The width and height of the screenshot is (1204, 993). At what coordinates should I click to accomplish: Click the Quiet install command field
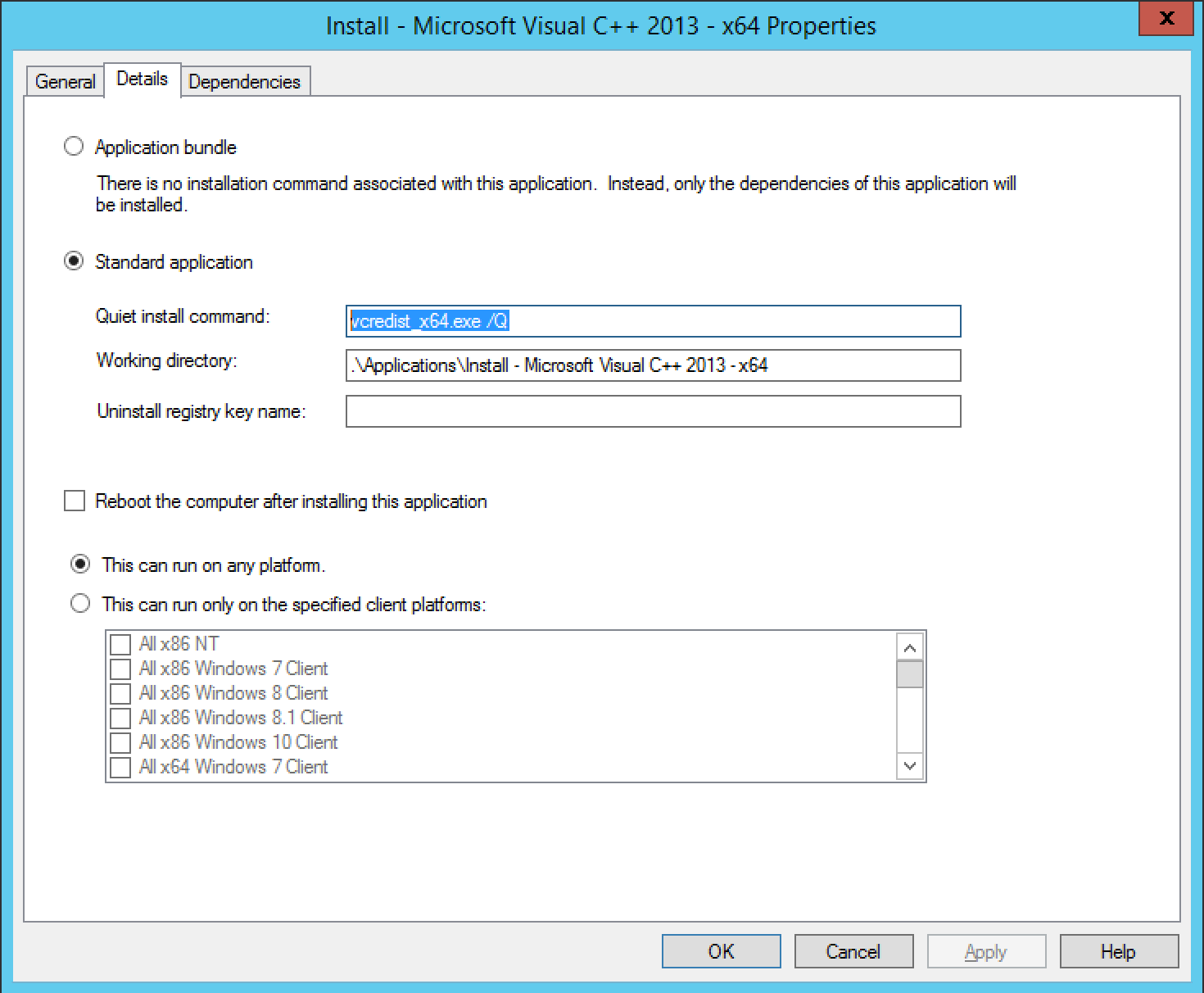click(653, 321)
